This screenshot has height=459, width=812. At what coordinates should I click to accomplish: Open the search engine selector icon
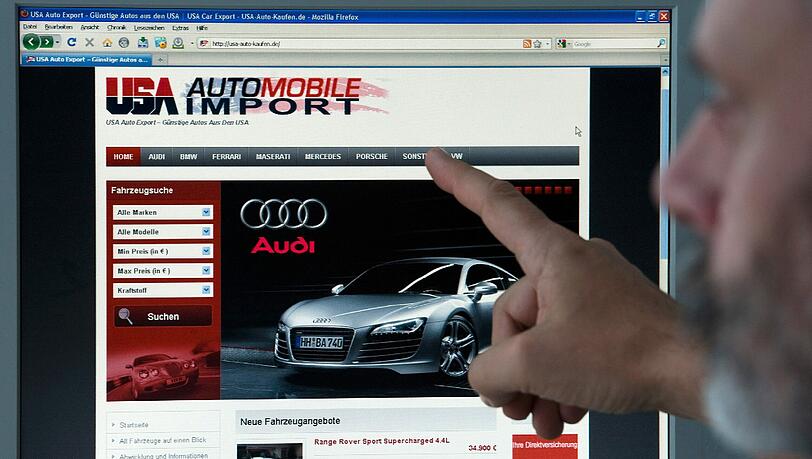point(562,44)
